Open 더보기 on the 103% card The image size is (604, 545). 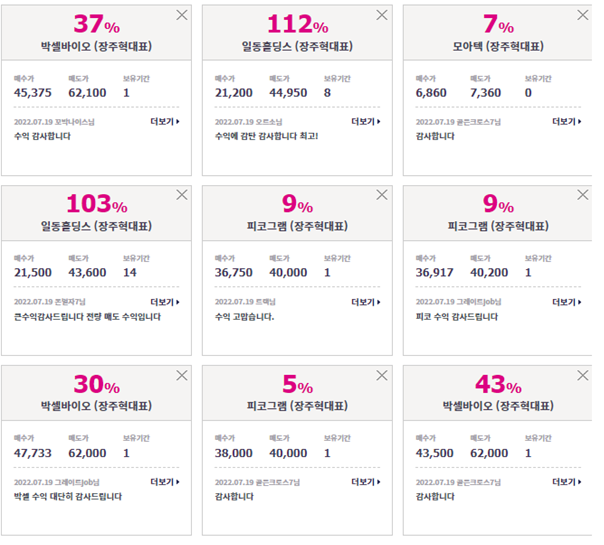pyautogui.click(x=165, y=302)
